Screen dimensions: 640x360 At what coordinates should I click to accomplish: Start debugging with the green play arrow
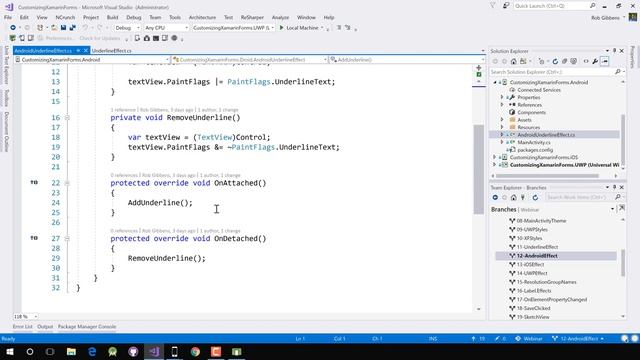(281, 28)
